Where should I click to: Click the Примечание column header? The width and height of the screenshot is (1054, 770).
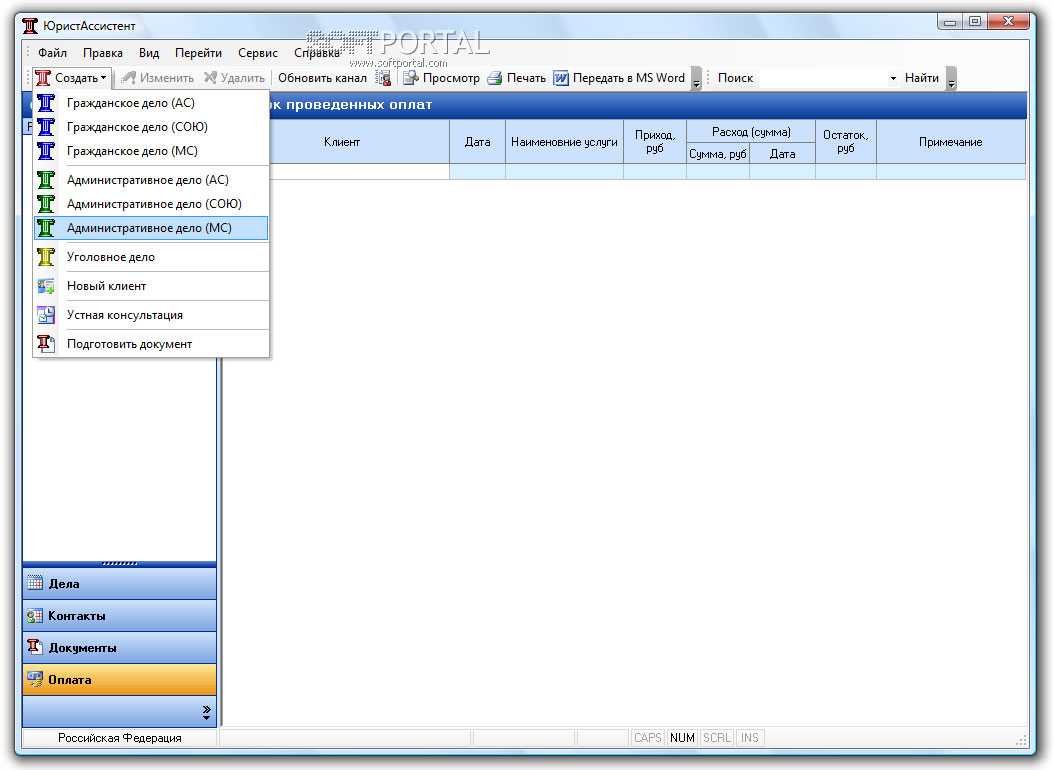950,142
